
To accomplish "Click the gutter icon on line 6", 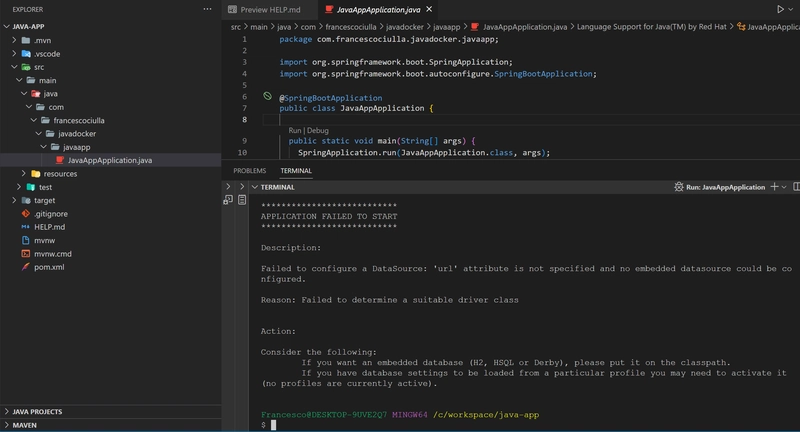I will (x=267, y=96).
